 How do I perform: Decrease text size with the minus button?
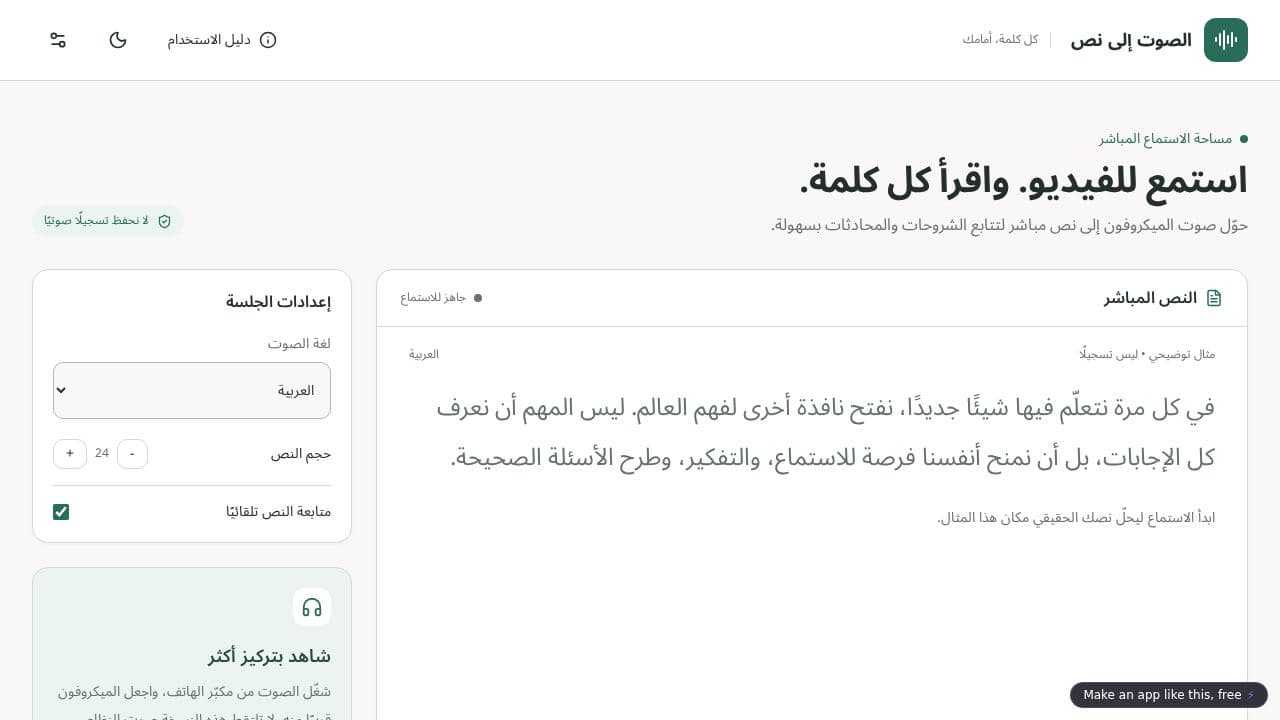132,454
